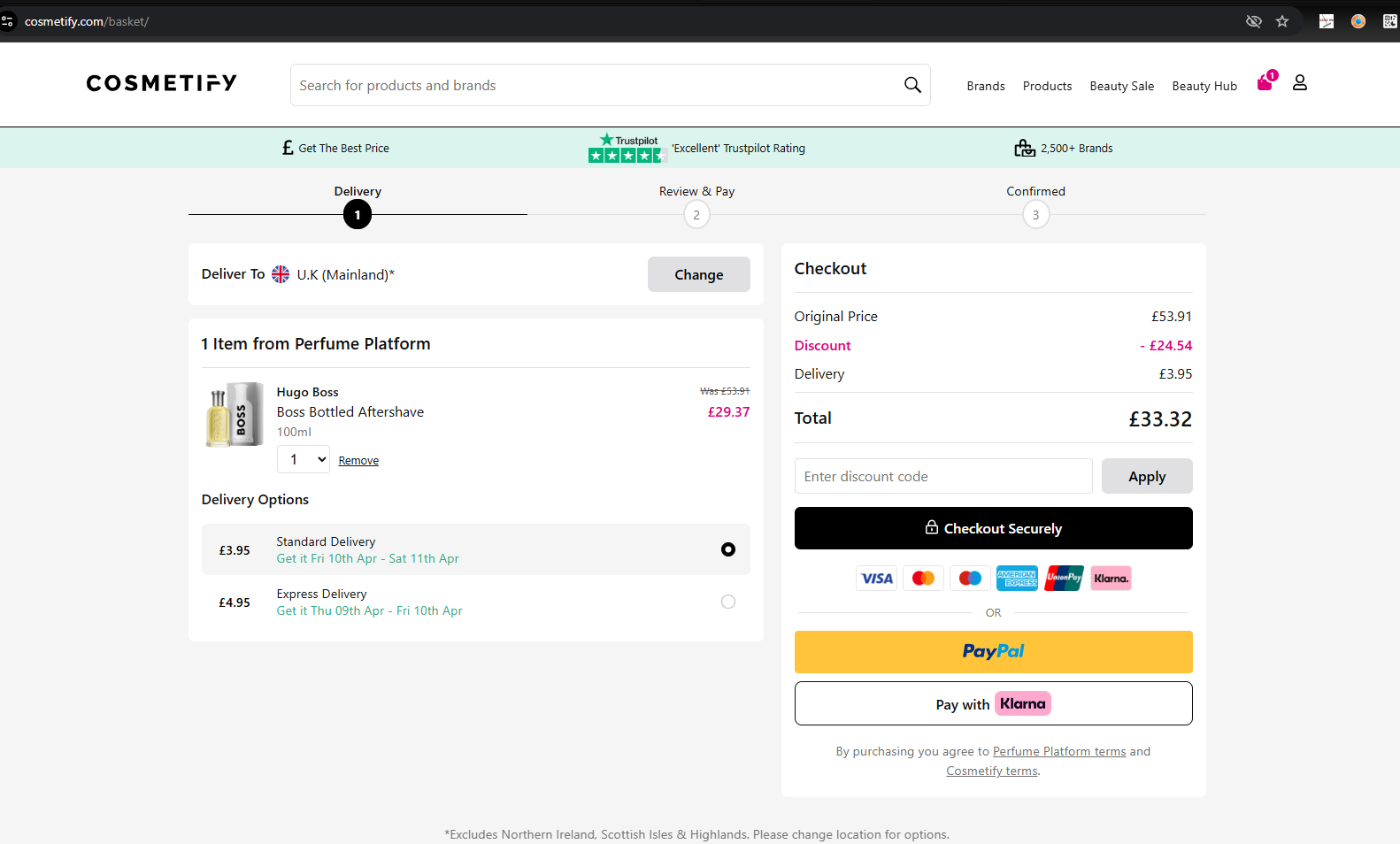Click the Get The Best Price text
Viewport: 1400px width, 844px height.
(x=343, y=148)
